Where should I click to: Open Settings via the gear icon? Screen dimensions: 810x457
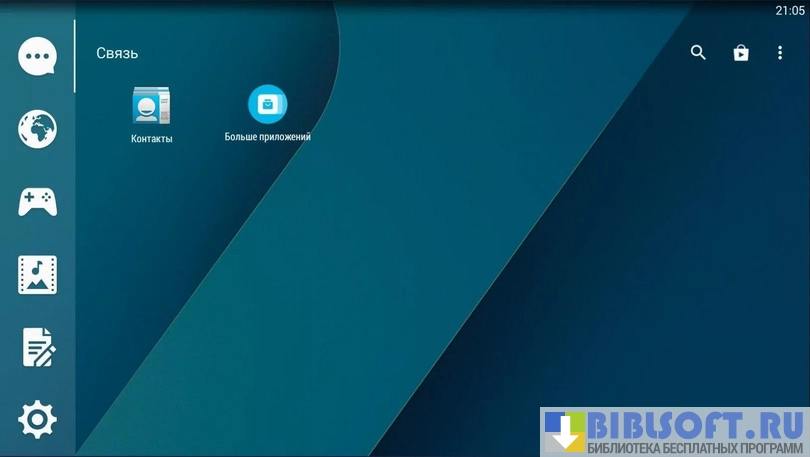click(x=37, y=419)
